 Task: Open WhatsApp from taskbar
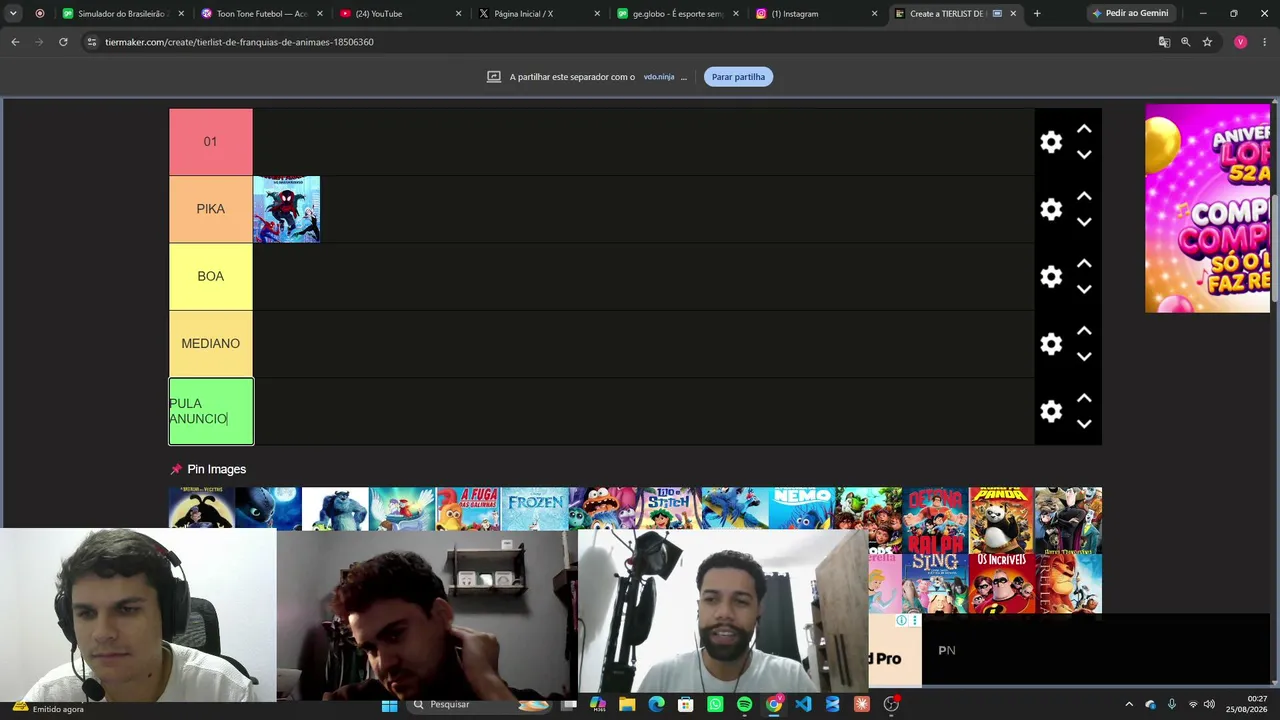(x=715, y=705)
